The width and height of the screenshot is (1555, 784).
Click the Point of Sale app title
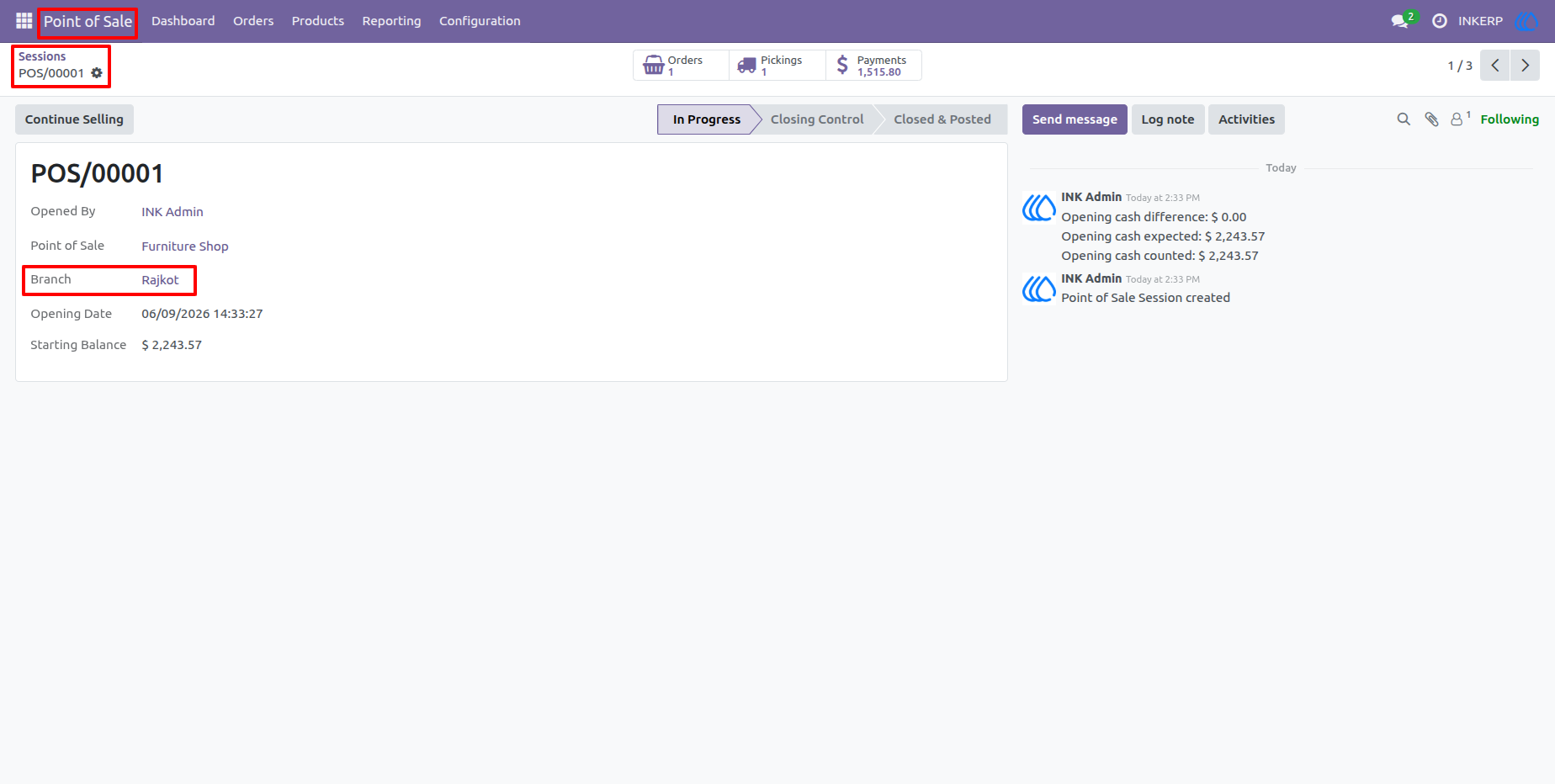[x=88, y=21]
